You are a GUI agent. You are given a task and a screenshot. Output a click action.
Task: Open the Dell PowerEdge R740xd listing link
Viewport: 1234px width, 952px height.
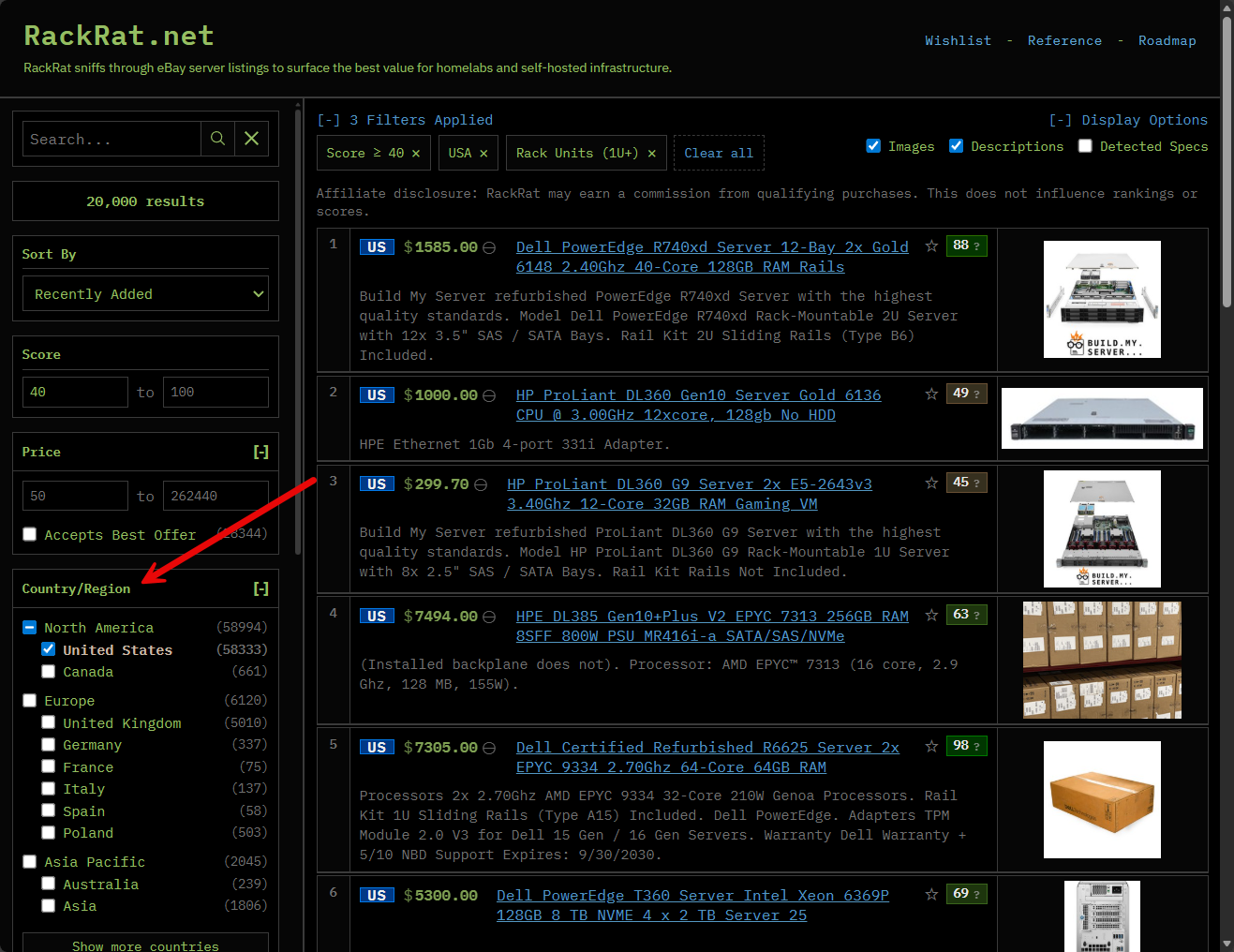pyautogui.click(x=712, y=257)
